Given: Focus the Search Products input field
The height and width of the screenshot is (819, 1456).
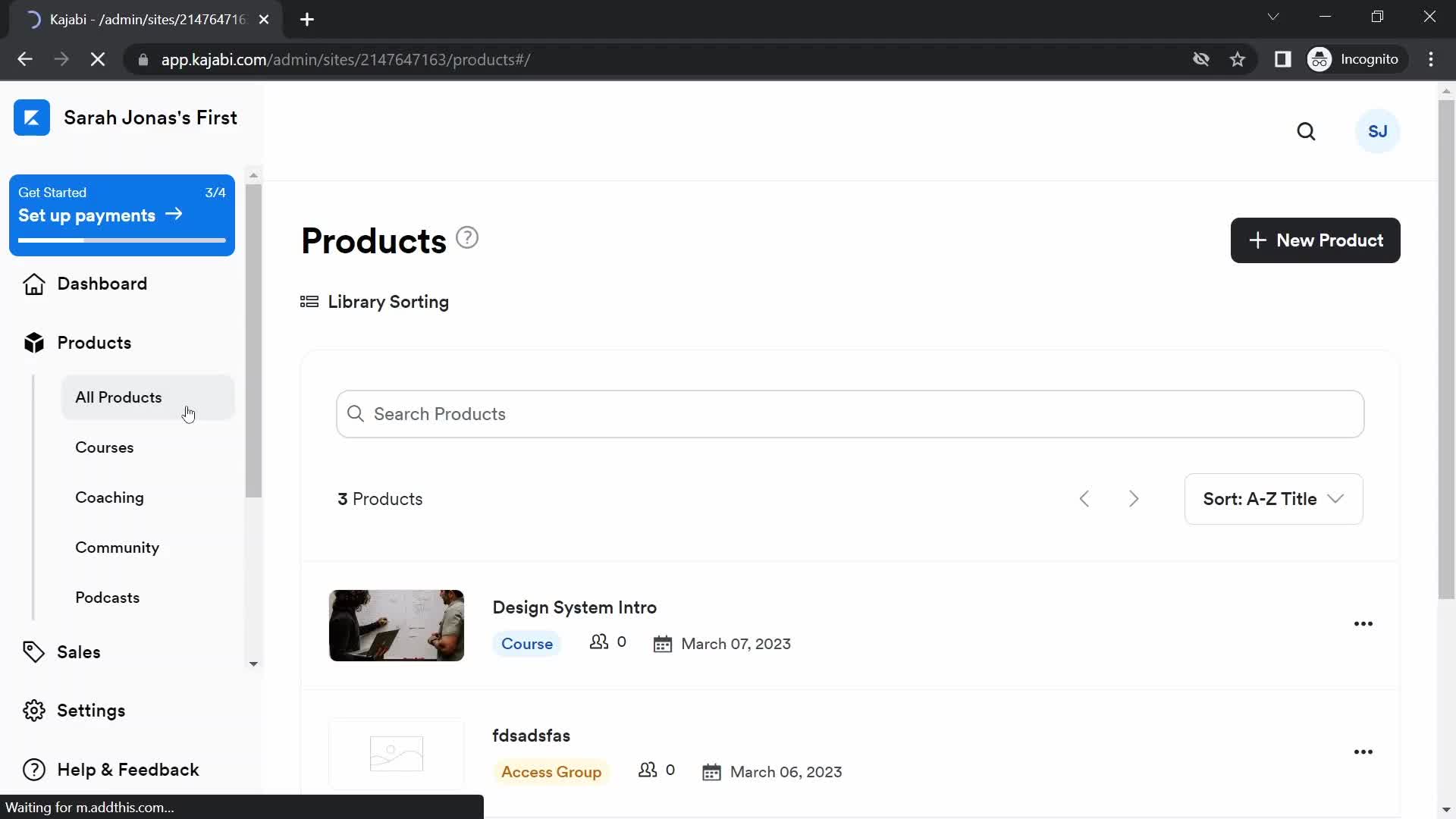Looking at the screenshot, I should click(849, 414).
